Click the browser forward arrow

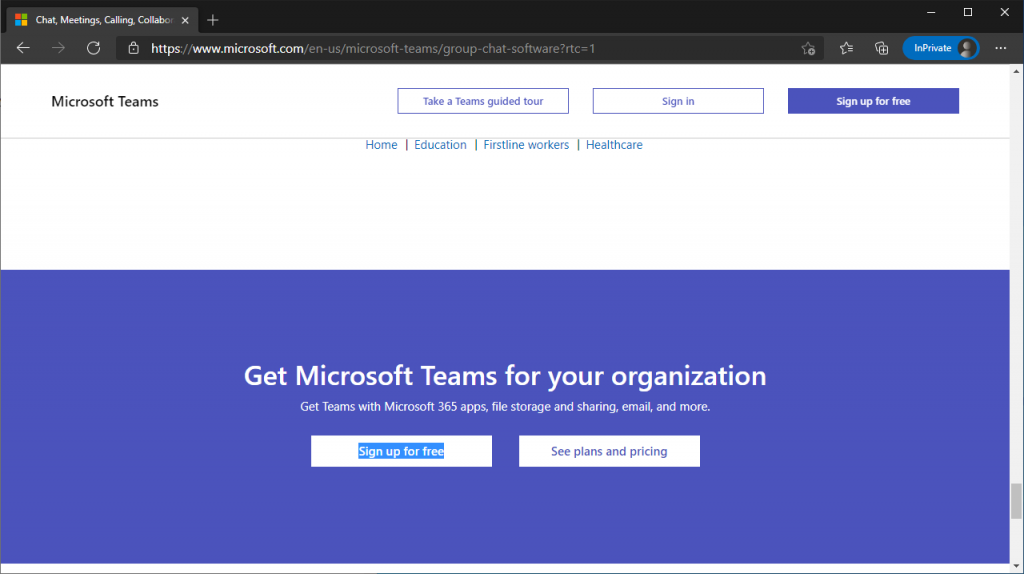(x=58, y=48)
